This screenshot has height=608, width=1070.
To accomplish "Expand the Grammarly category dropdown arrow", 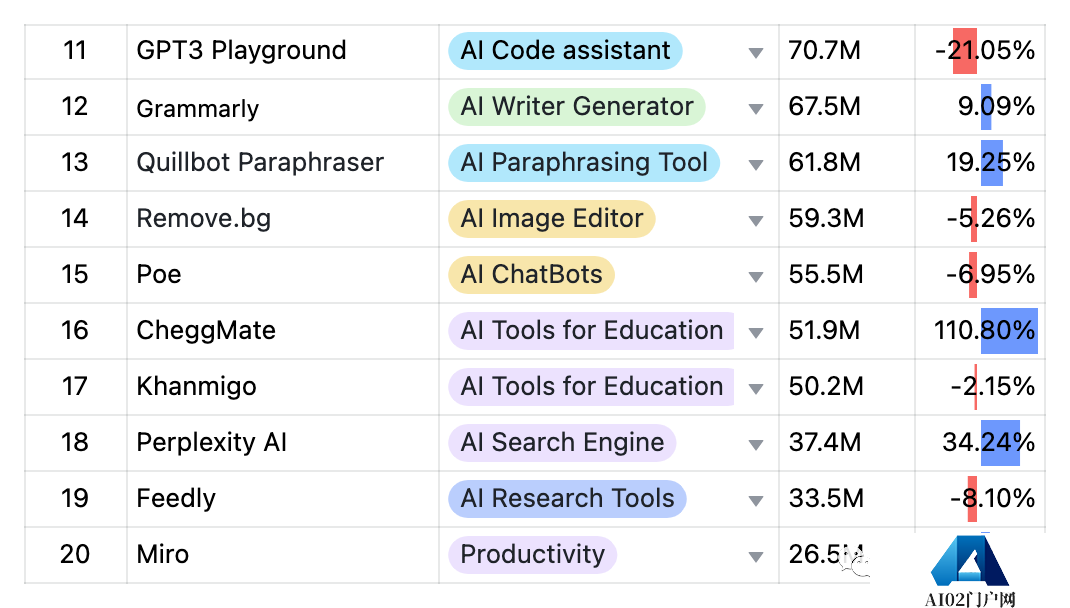I will 756,108.
